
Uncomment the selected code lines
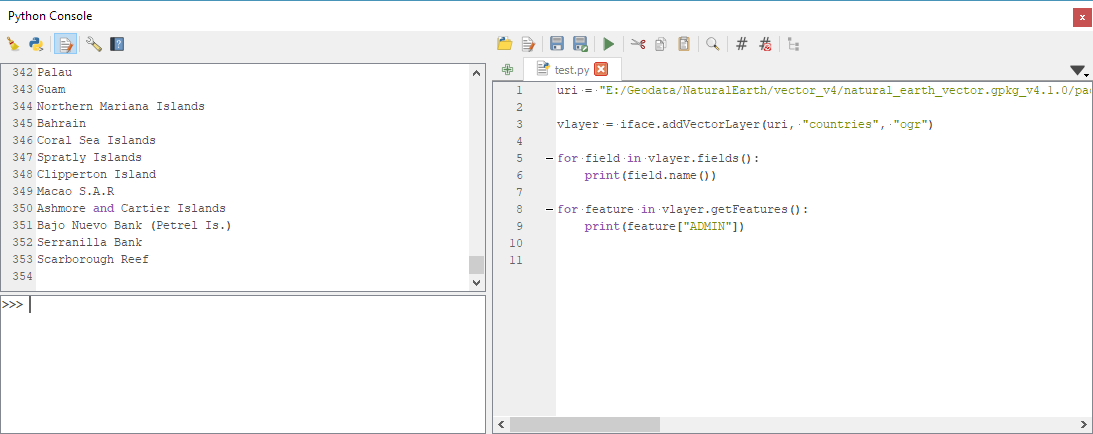pyautogui.click(x=765, y=45)
